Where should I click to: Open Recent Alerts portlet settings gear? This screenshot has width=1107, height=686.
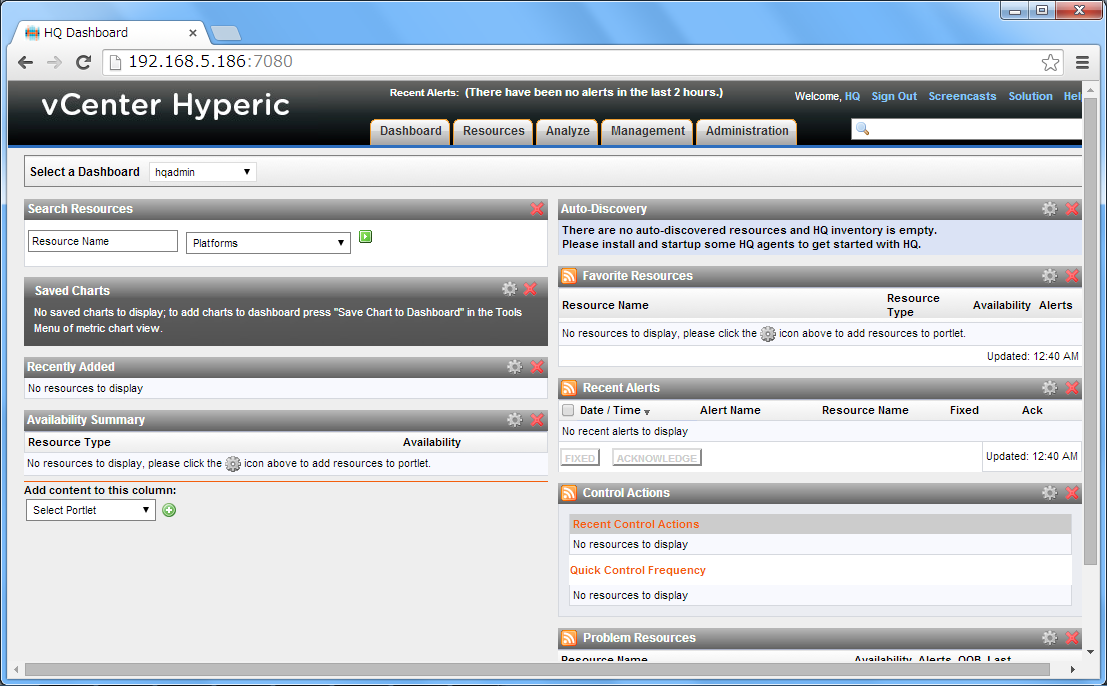(x=1050, y=387)
